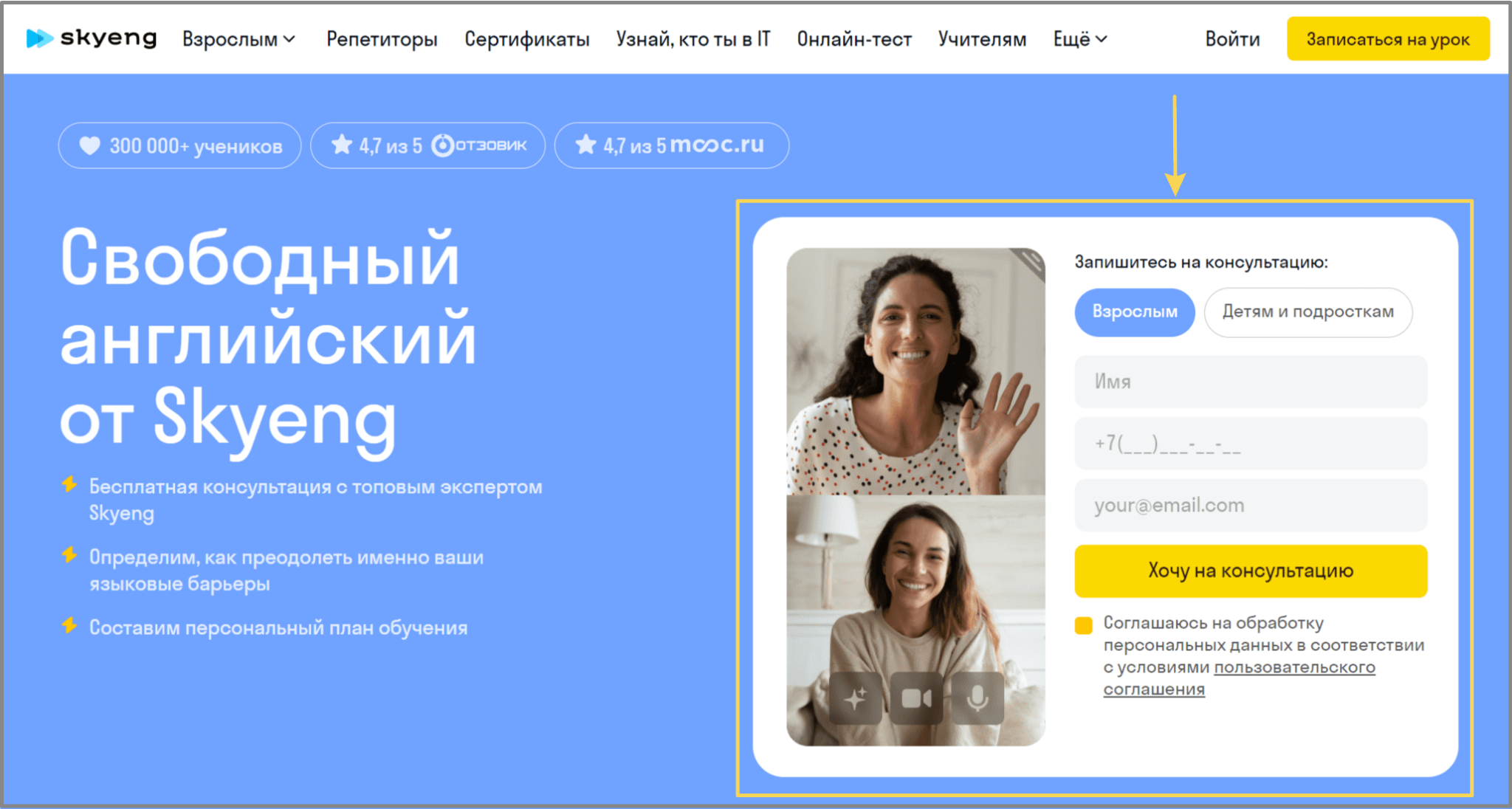Expand the Ещё dropdown menu
The height and width of the screenshot is (809, 1512).
(x=1080, y=39)
